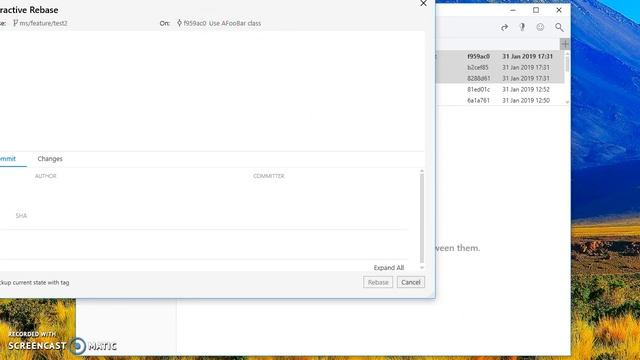Click the date 31 Jan 2019 12:50
This screenshot has height=360, width=640.
(526, 100)
